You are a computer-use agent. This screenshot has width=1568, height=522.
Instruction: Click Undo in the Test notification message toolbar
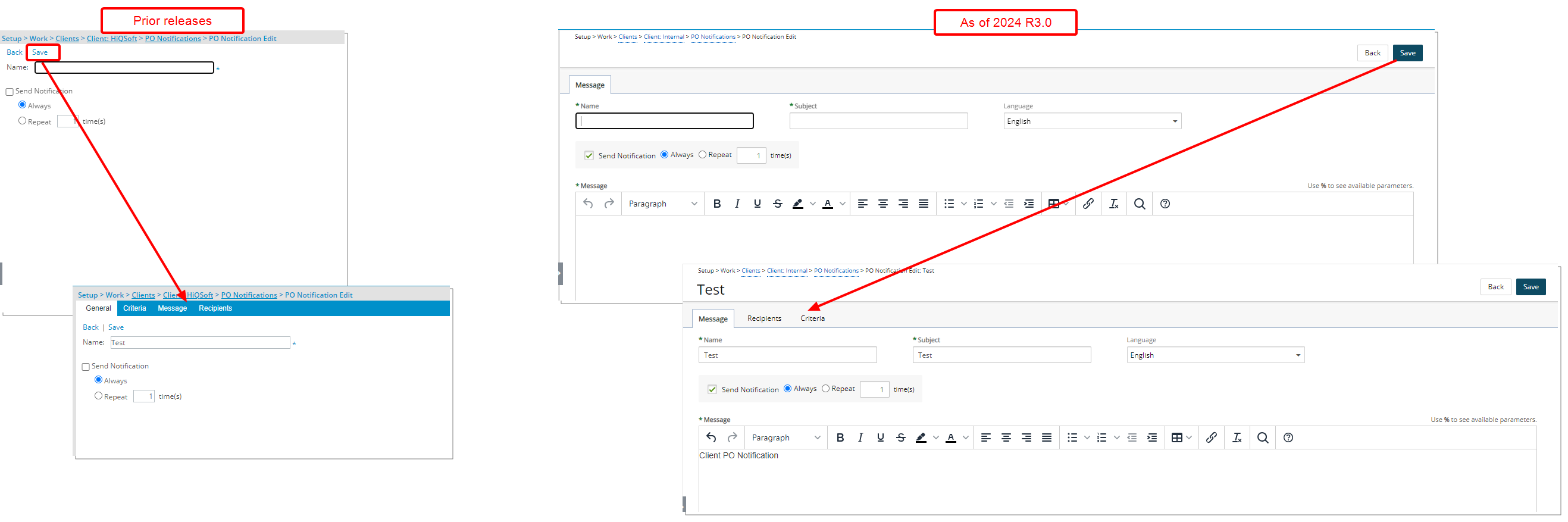pyautogui.click(x=711, y=437)
